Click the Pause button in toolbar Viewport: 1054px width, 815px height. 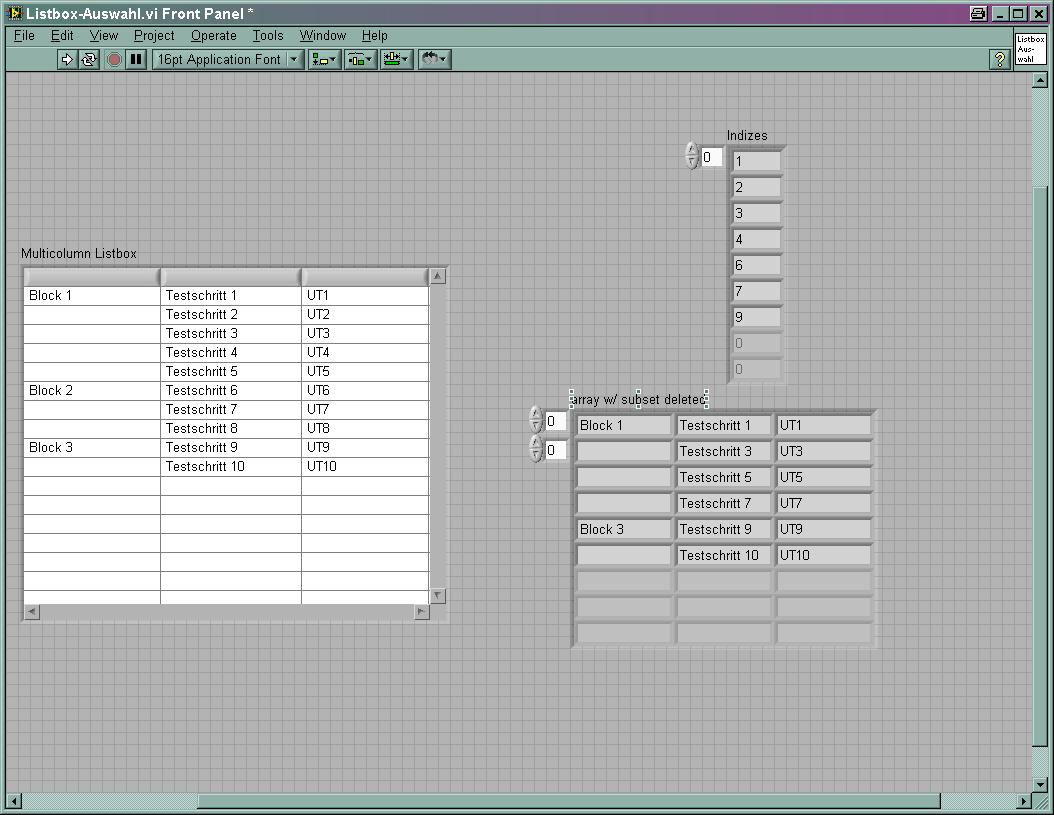click(136, 59)
